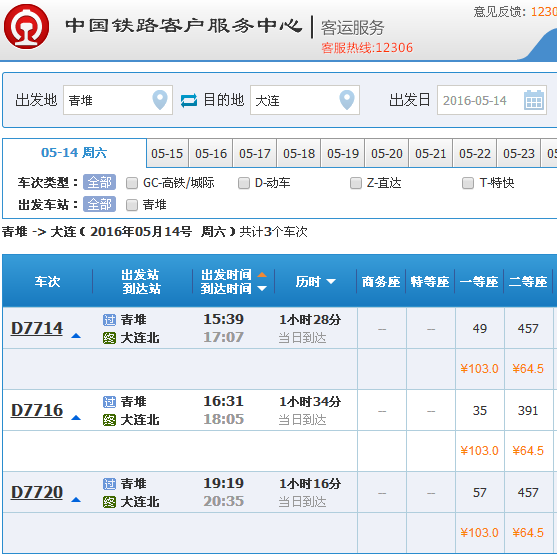Select the 05-14 周六 date tab
557x558 pixels.
pyautogui.click(x=74, y=153)
